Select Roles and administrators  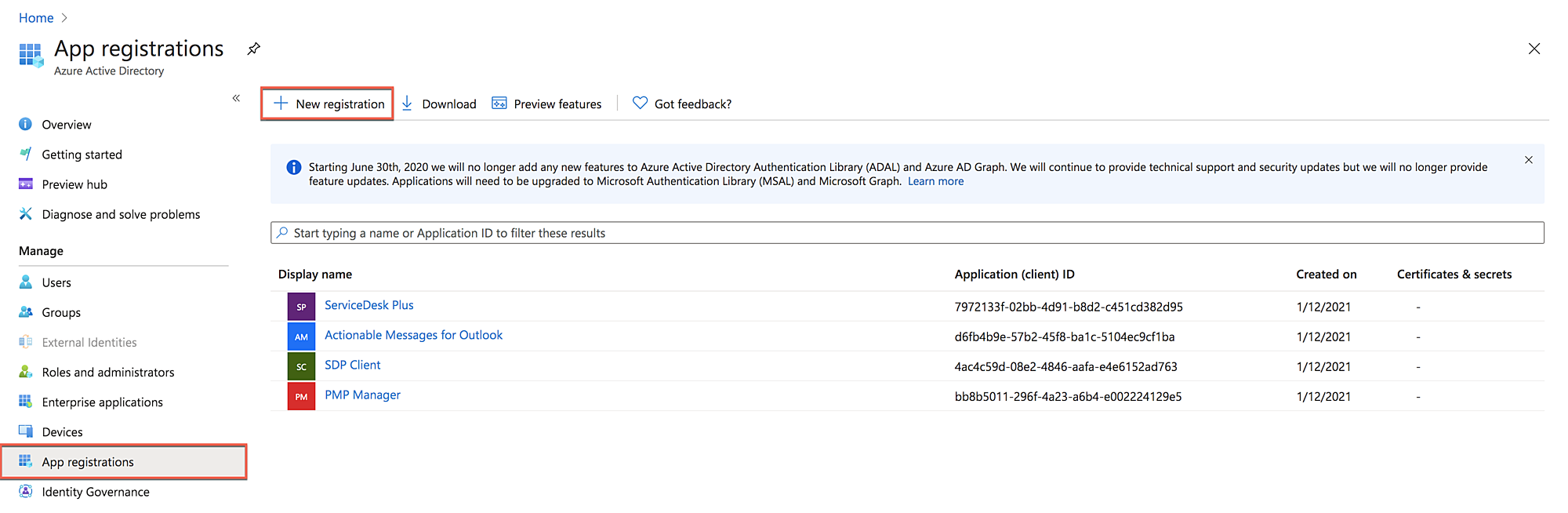(x=107, y=372)
